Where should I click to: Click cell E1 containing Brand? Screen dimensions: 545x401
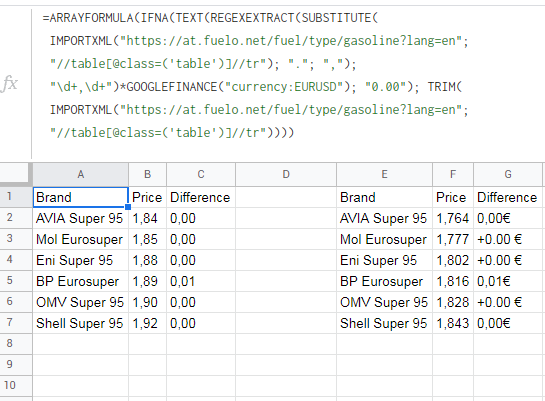[x=384, y=197]
